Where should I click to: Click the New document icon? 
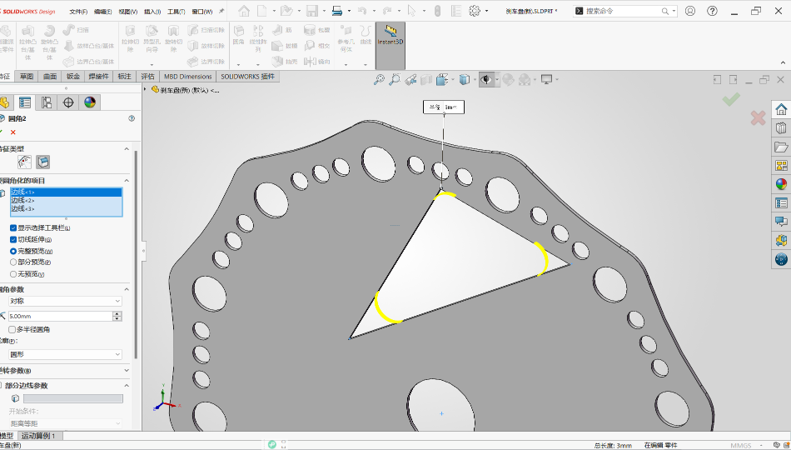click(x=262, y=11)
